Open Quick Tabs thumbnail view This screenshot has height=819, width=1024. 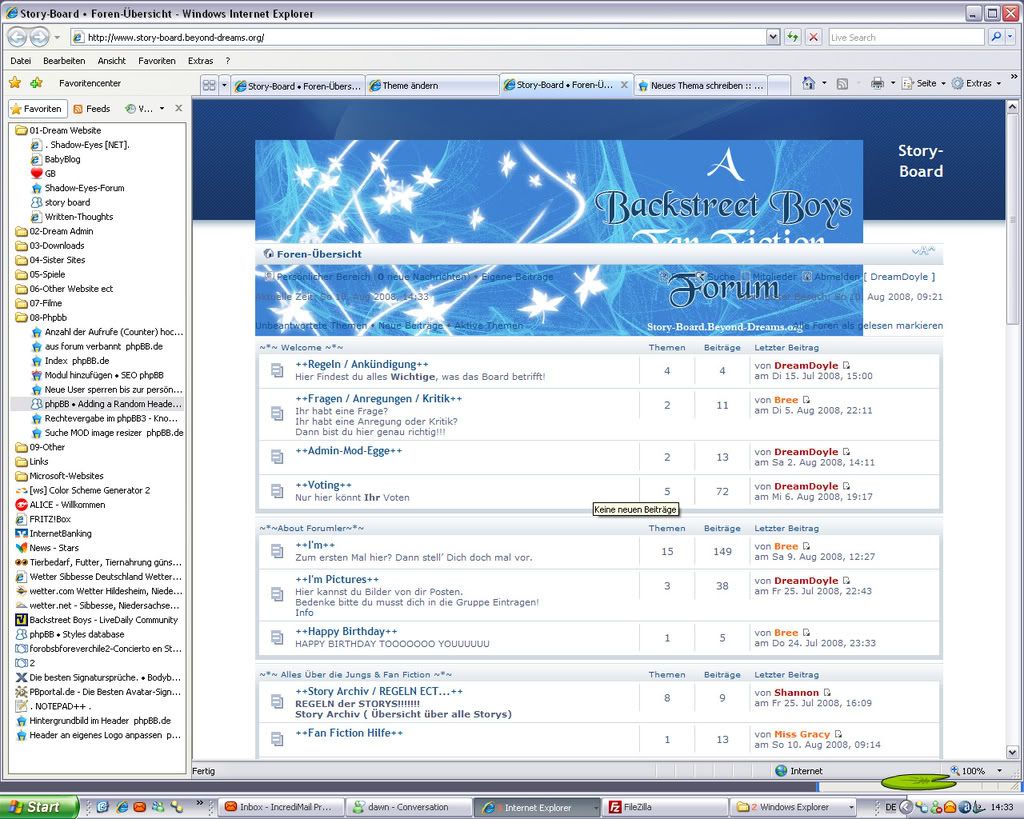click(209, 85)
